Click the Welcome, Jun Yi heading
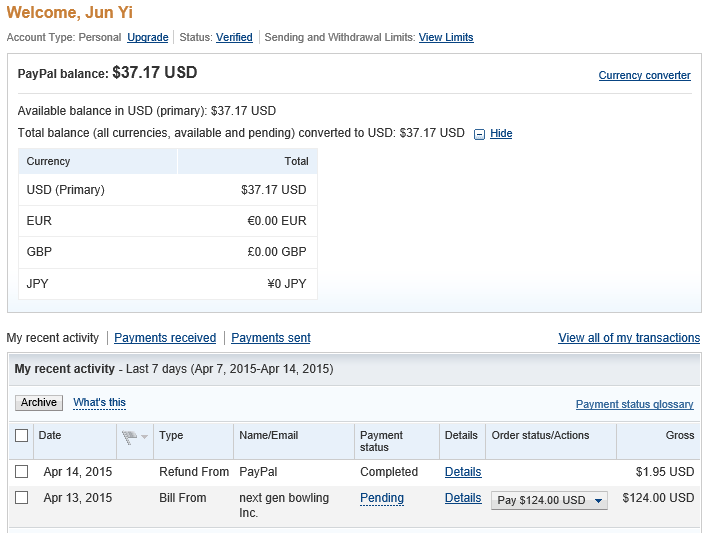Viewport: 704px width, 533px height. click(x=70, y=13)
